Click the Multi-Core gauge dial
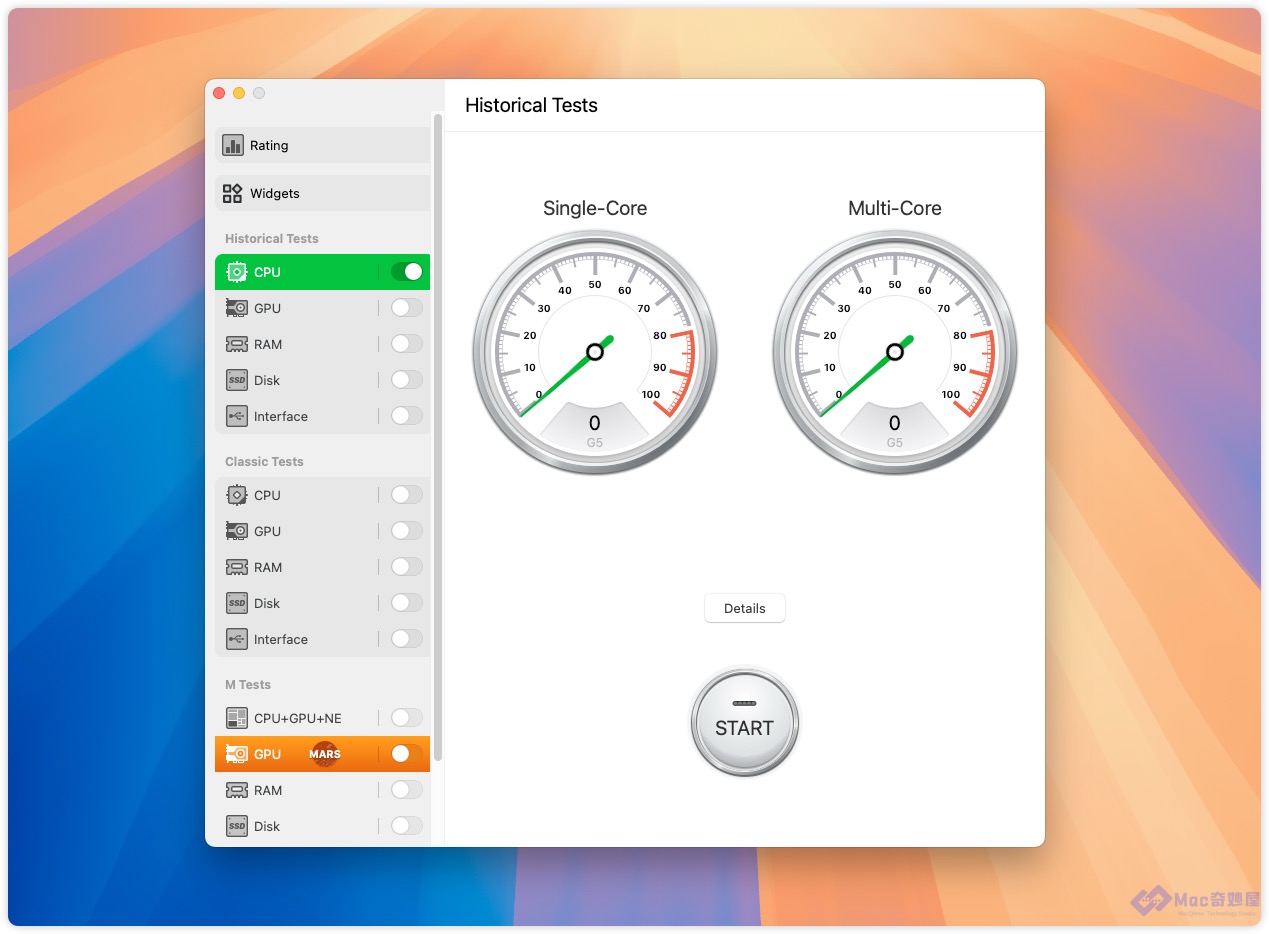Image resolution: width=1269 pixels, height=934 pixels. point(895,352)
